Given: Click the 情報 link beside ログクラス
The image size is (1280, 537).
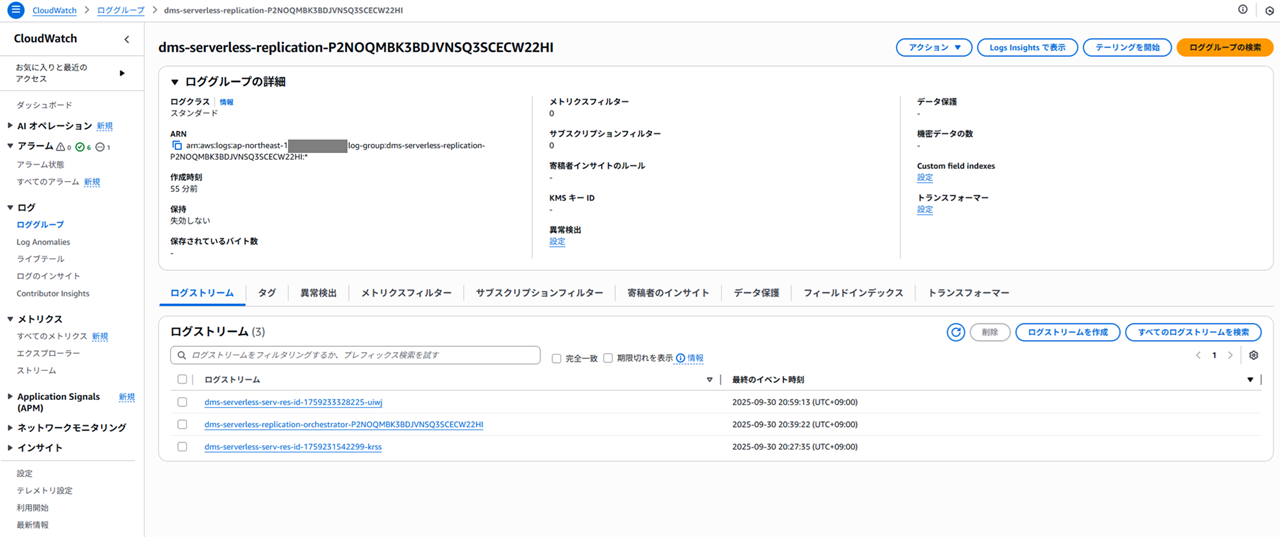Looking at the screenshot, I should pyautogui.click(x=227, y=102).
